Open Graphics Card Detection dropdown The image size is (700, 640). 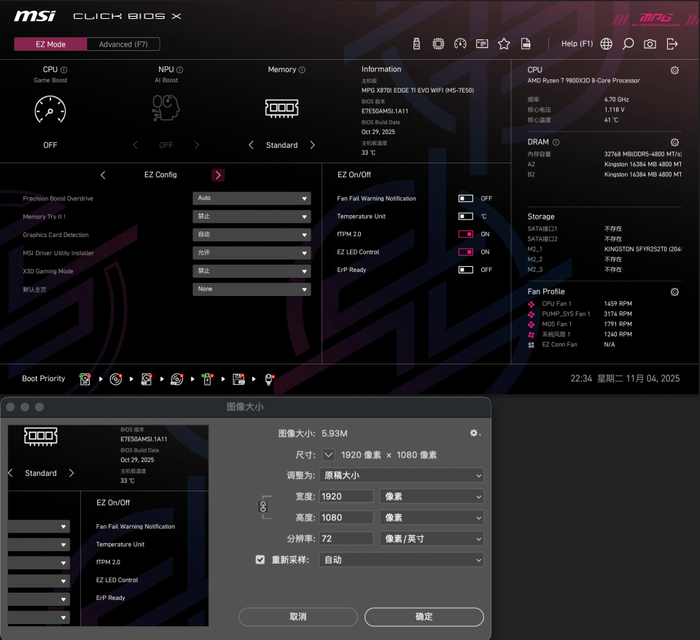pos(252,235)
